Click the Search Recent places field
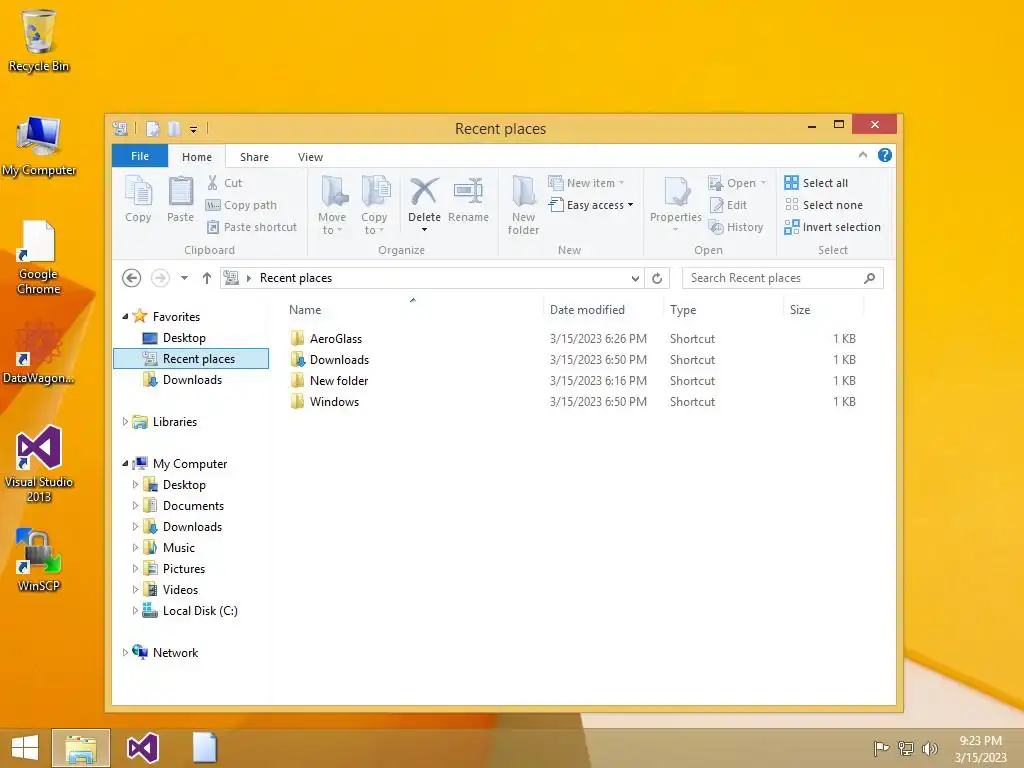The width and height of the screenshot is (1024, 768). tap(782, 278)
